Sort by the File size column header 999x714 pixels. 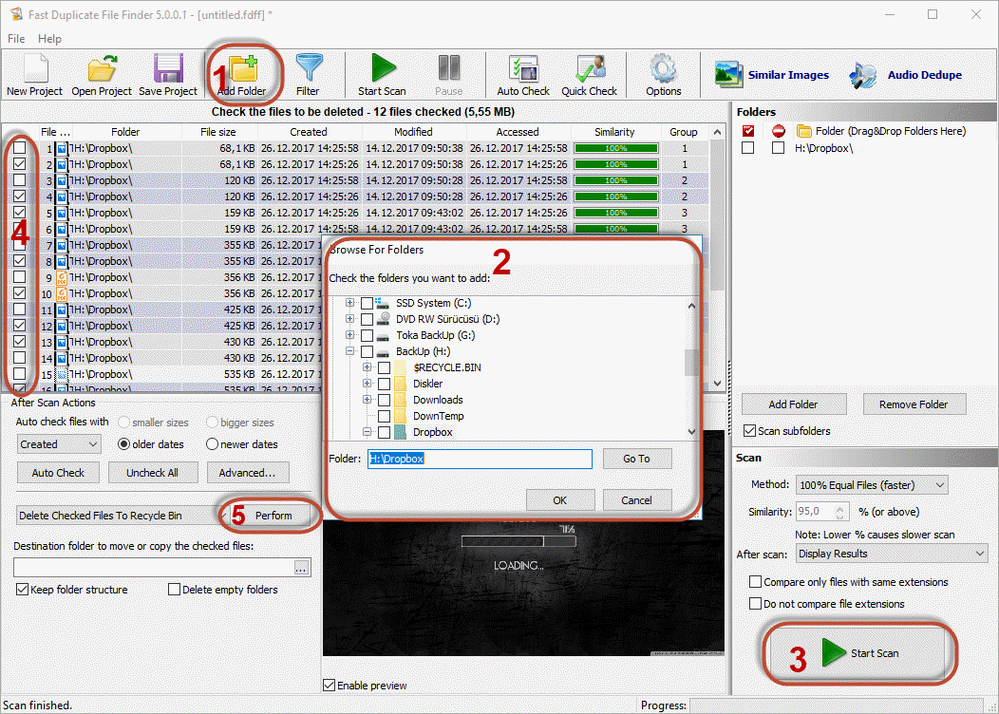coord(219,132)
